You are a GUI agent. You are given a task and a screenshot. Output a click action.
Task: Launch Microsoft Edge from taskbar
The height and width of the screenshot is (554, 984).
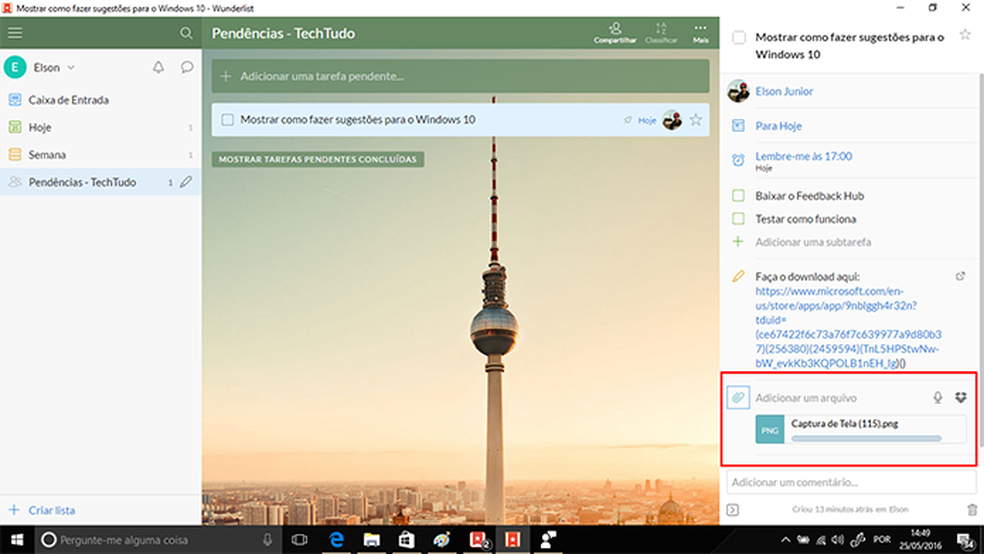336,540
